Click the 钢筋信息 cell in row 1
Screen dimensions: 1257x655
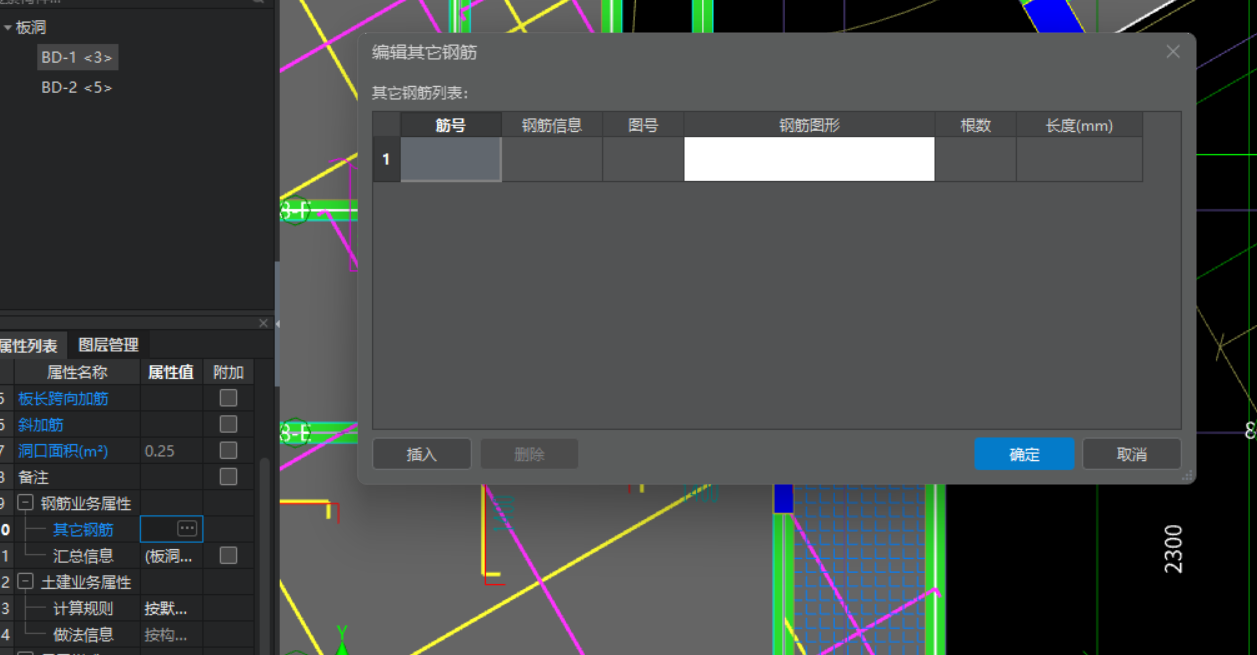pyautogui.click(x=552, y=159)
